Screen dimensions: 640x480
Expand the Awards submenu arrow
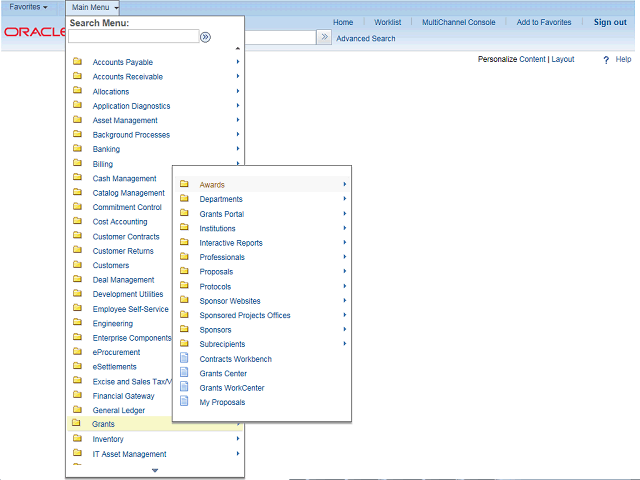(x=344, y=184)
